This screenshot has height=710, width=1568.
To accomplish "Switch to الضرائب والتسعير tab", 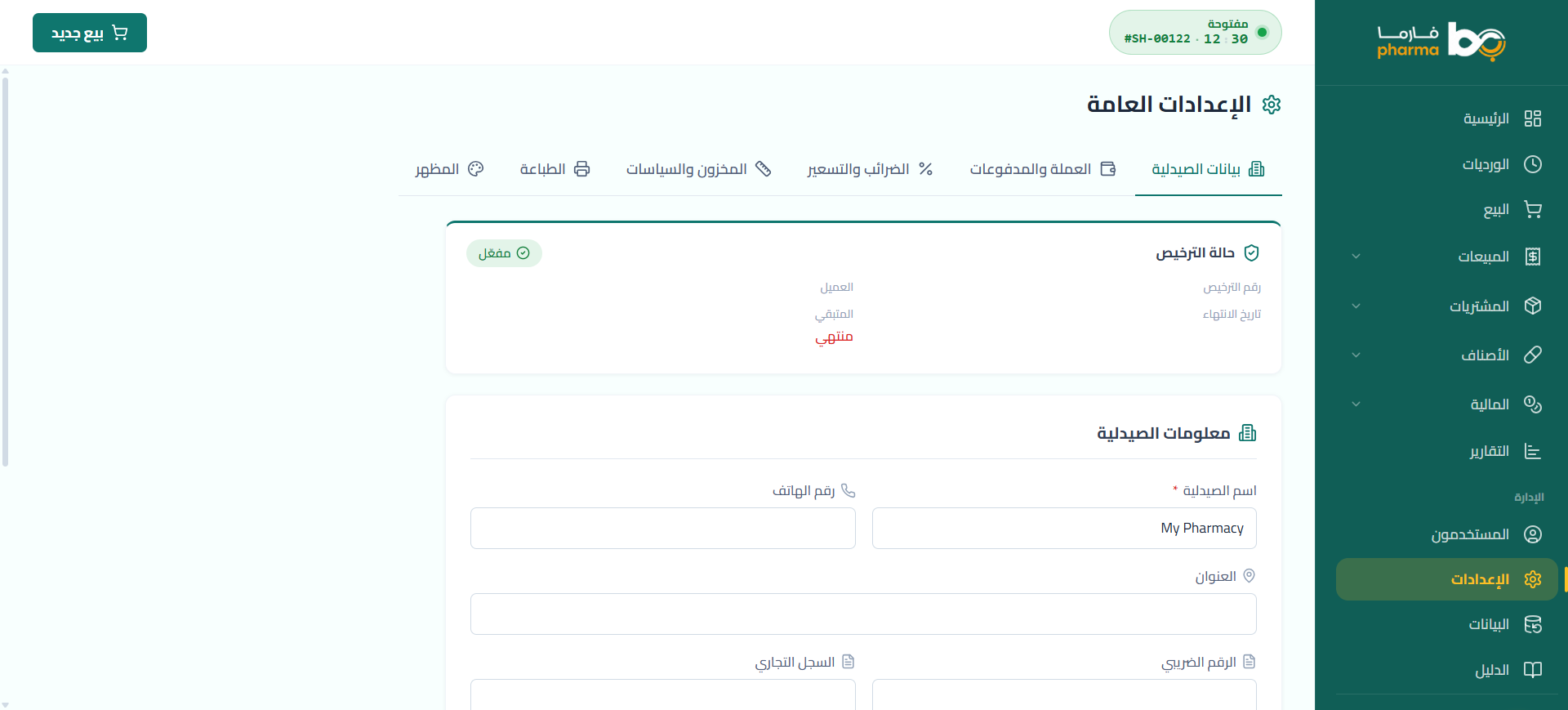I will pyautogui.click(x=870, y=169).
